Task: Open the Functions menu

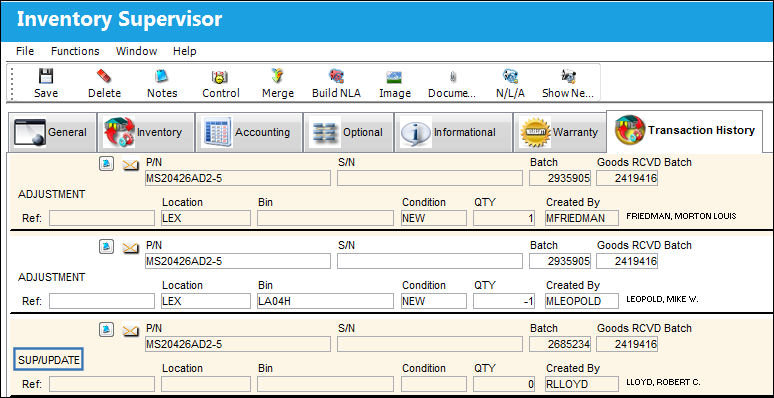Action: click(x=75, y=51)
